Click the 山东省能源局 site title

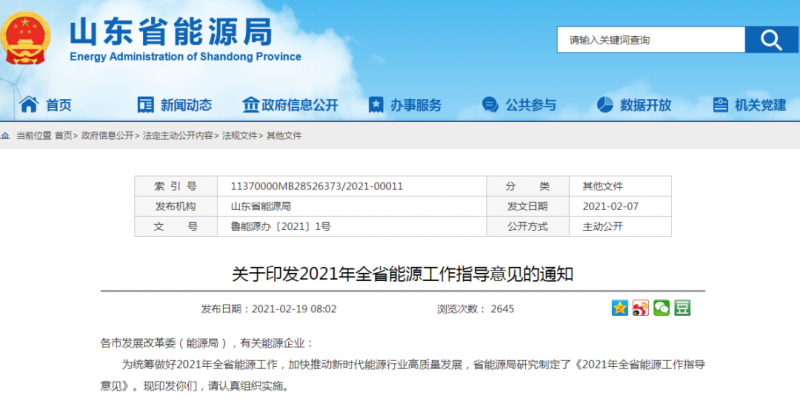170,32
